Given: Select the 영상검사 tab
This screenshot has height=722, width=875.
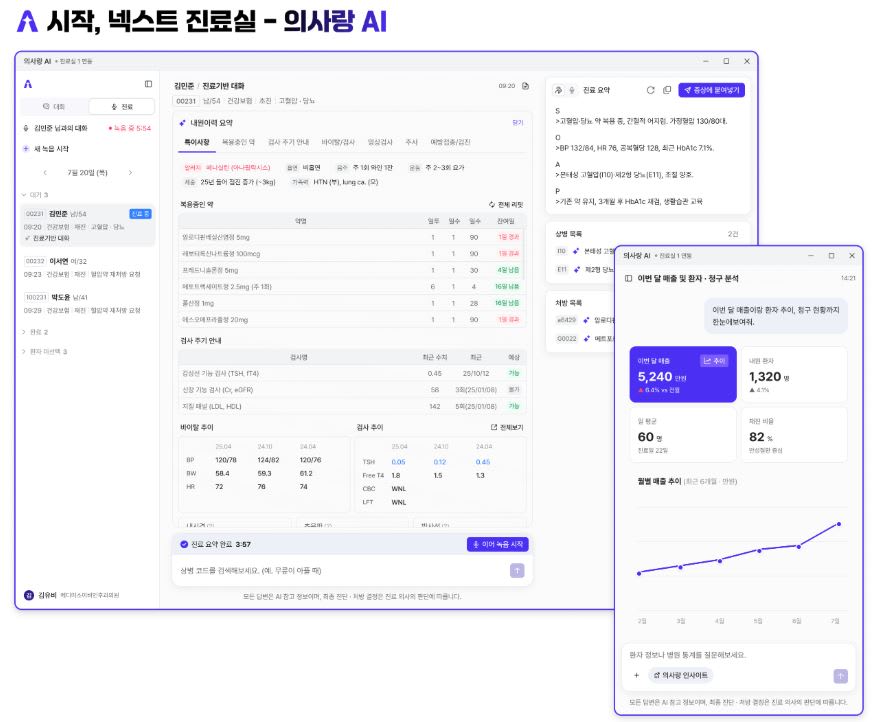Looking at the screenshot, I should (x=380, y=143).
